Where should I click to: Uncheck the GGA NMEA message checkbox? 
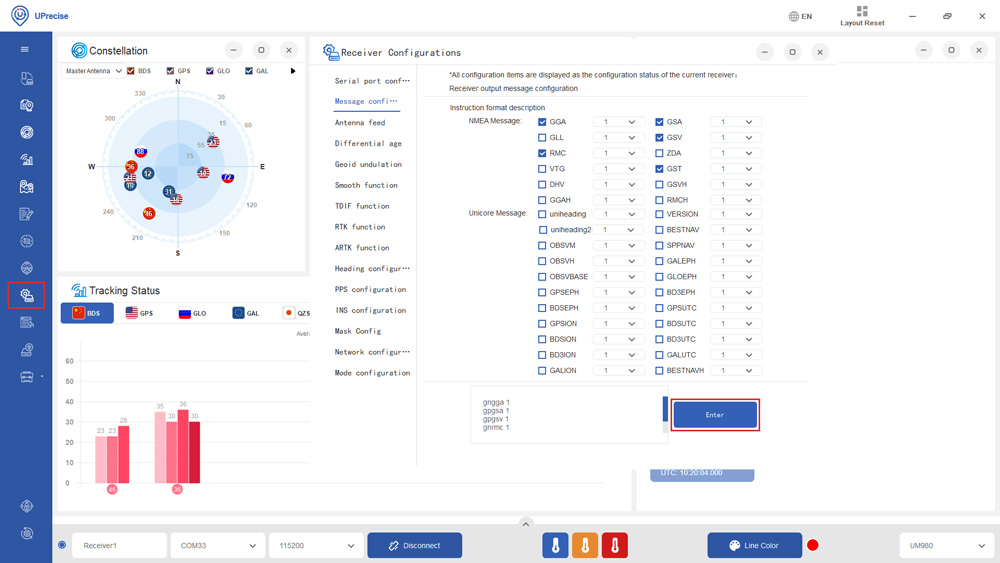click(x=543, y=122)
